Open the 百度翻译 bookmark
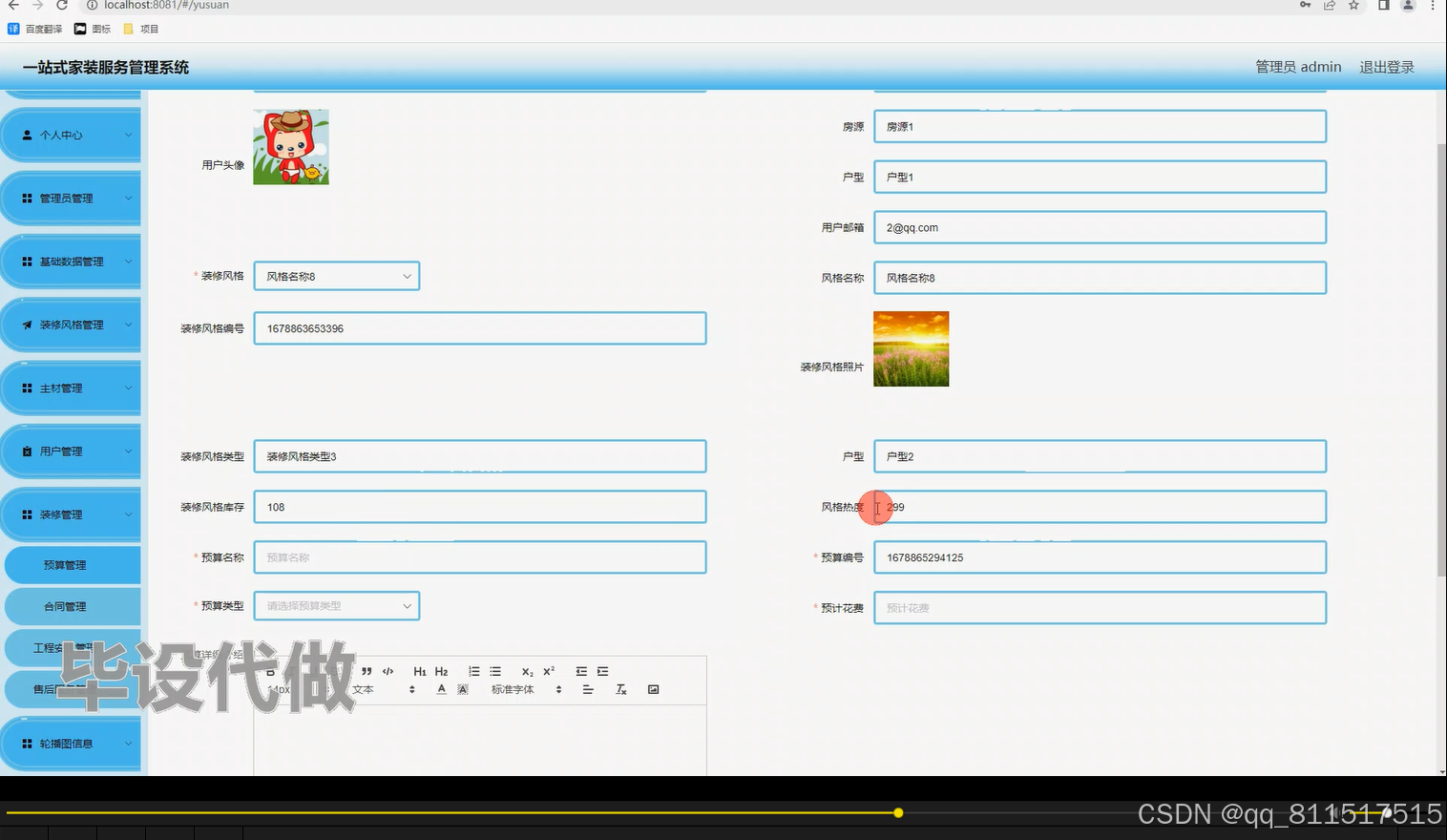This screenshot has width=1447, height=840. click(x=35, y=29)
